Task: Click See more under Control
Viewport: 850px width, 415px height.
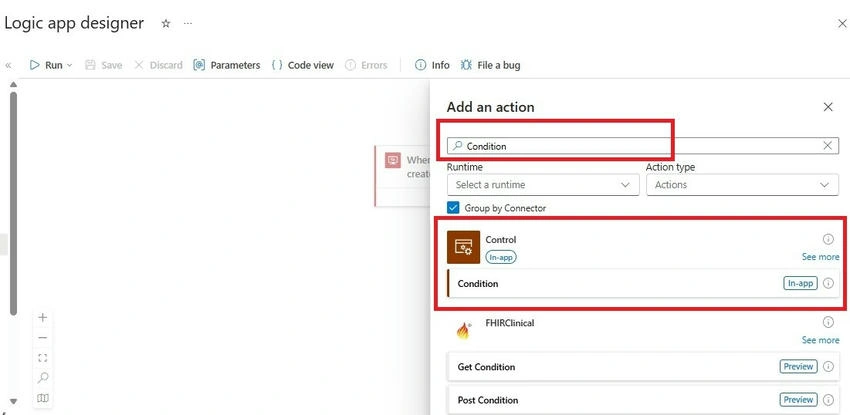Action: [x=820, y=257]
